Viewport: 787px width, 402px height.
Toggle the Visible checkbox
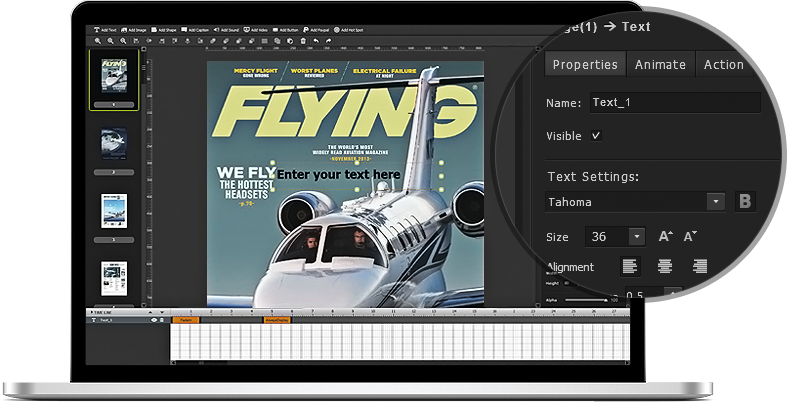[596, 136]
